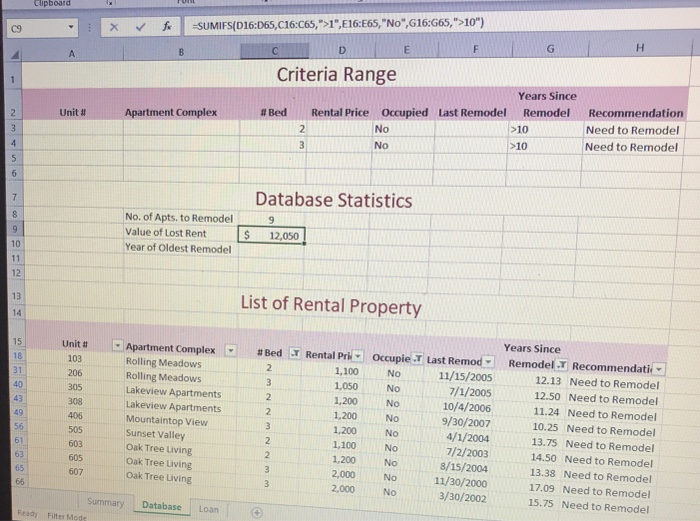Screen dimensions: 700x521
Task: Click the Clipboard group label
Action: pos(52,3)
